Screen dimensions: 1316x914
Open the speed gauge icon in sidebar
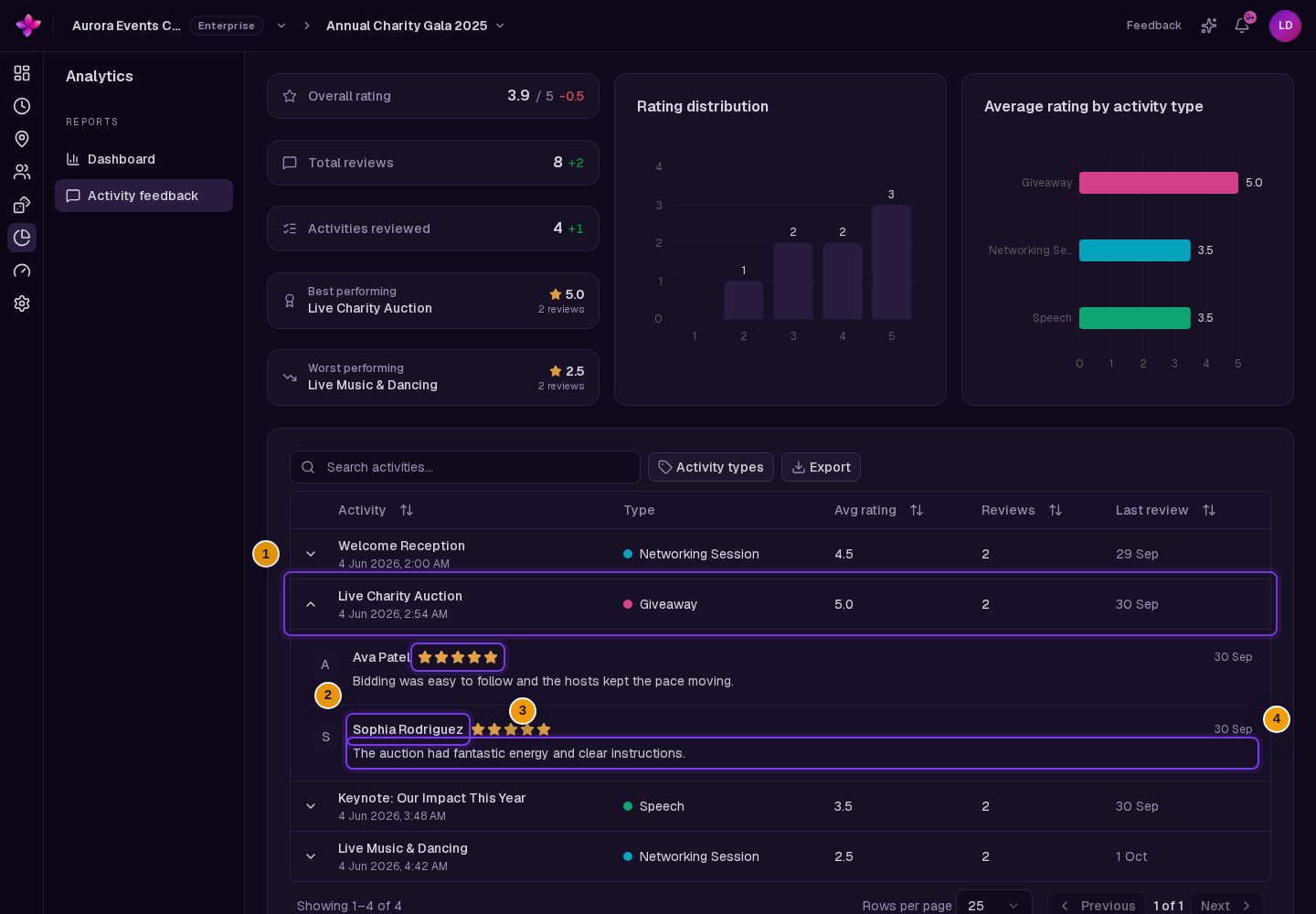point(22,271)
